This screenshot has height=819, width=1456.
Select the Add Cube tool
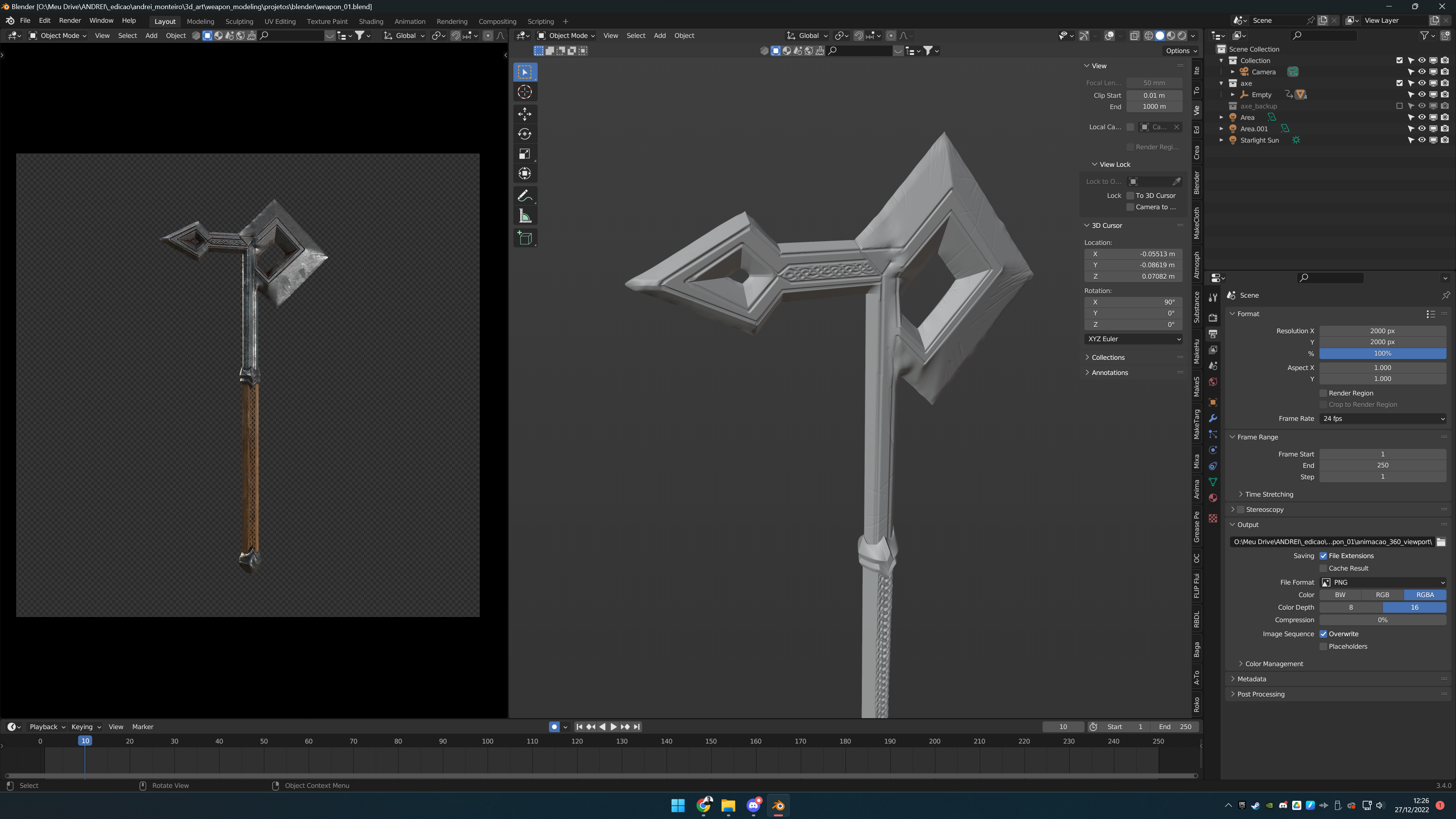point(524,238)
